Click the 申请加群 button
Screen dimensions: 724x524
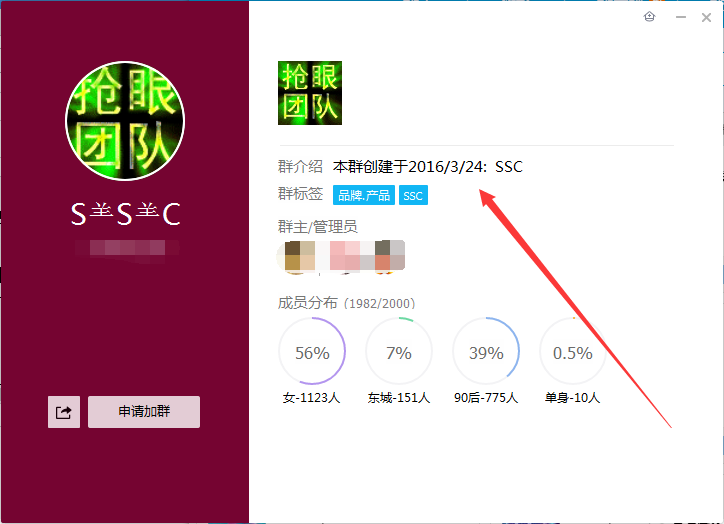click(144, 412)
